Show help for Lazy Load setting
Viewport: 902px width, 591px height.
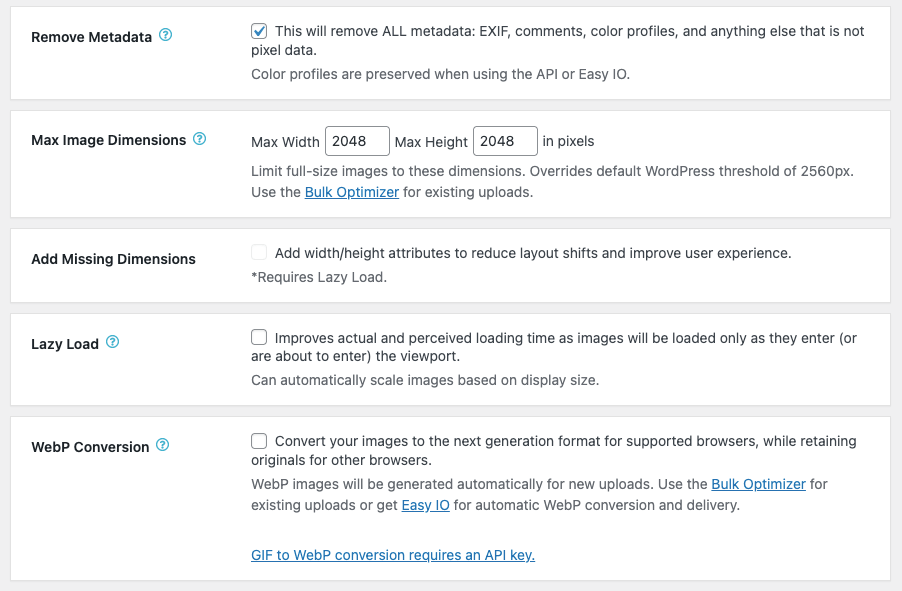pyautogui.click(x=112, y=342)
